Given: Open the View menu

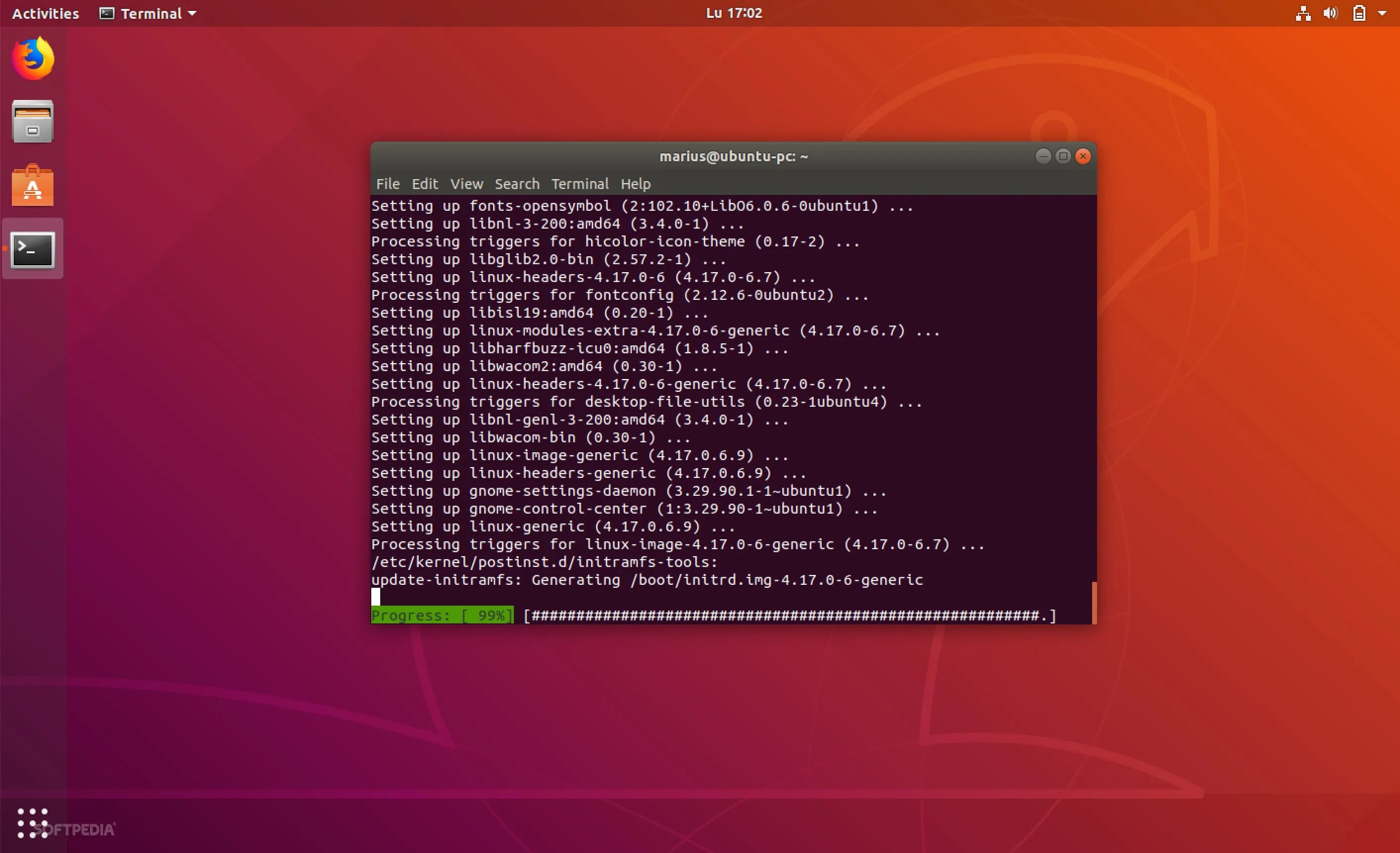Looking at the screenshot, I should click(x=466, y=184).
